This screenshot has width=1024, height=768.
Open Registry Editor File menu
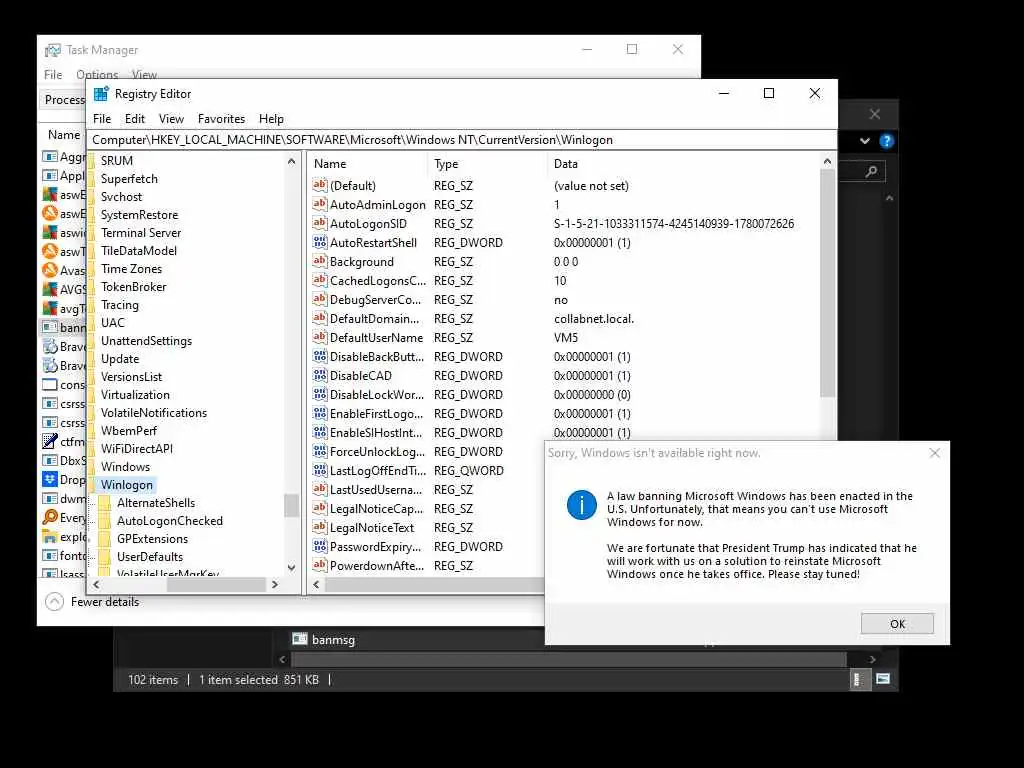click(102, 119)
